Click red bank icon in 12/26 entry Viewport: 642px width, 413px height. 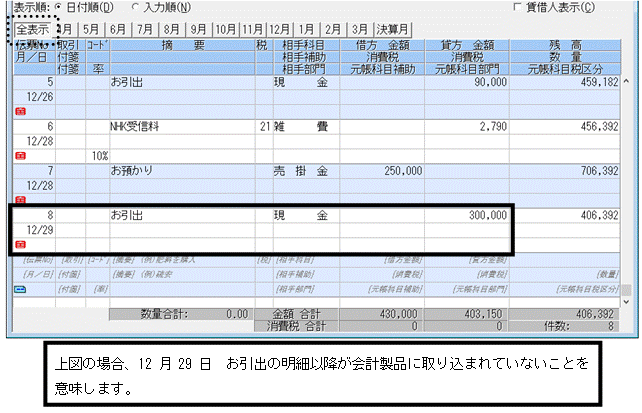(x=20, y=111)
